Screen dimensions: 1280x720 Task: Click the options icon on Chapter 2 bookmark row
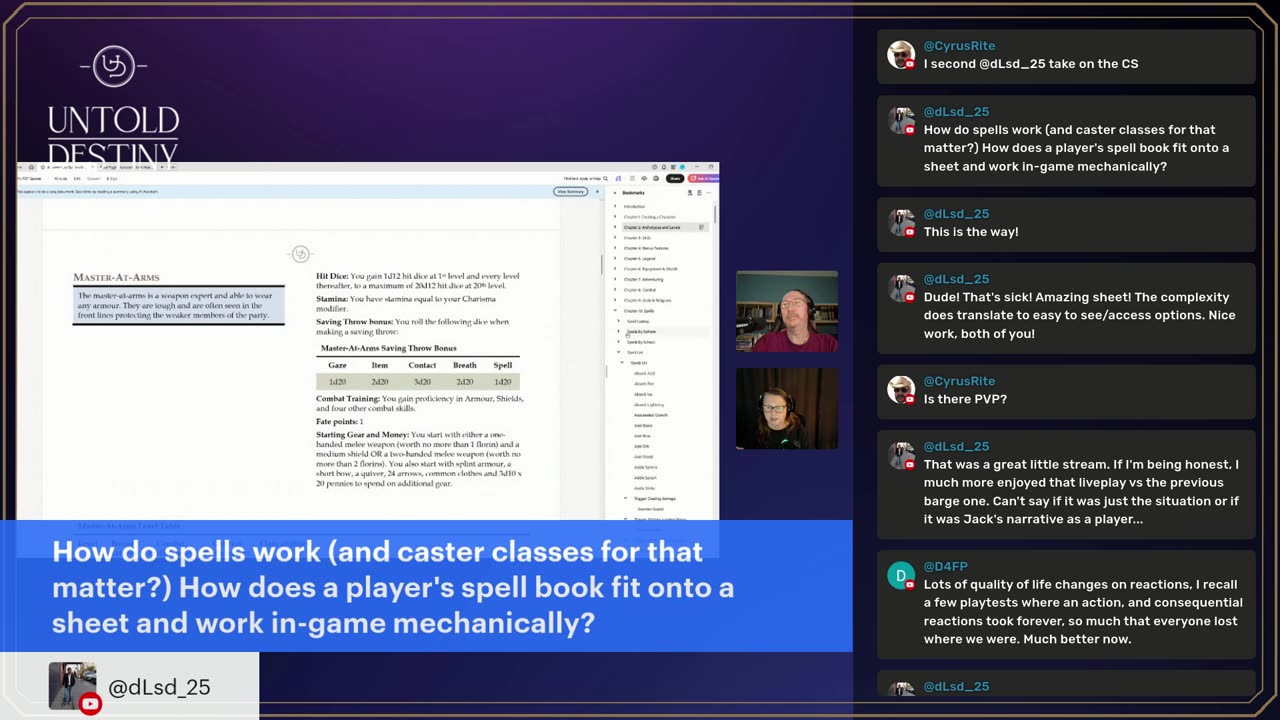point(701,227)
